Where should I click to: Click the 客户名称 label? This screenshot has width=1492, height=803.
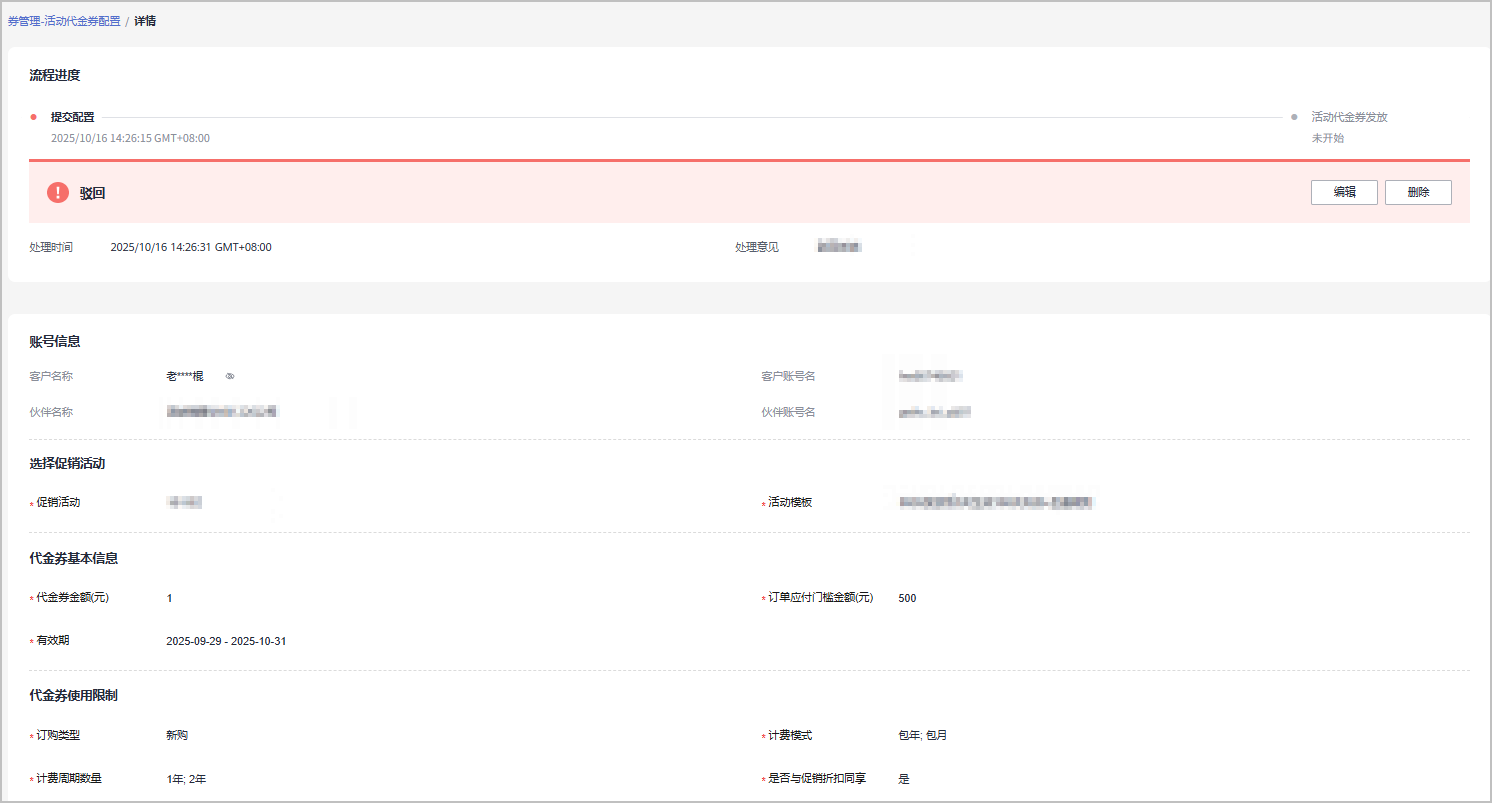51,377
